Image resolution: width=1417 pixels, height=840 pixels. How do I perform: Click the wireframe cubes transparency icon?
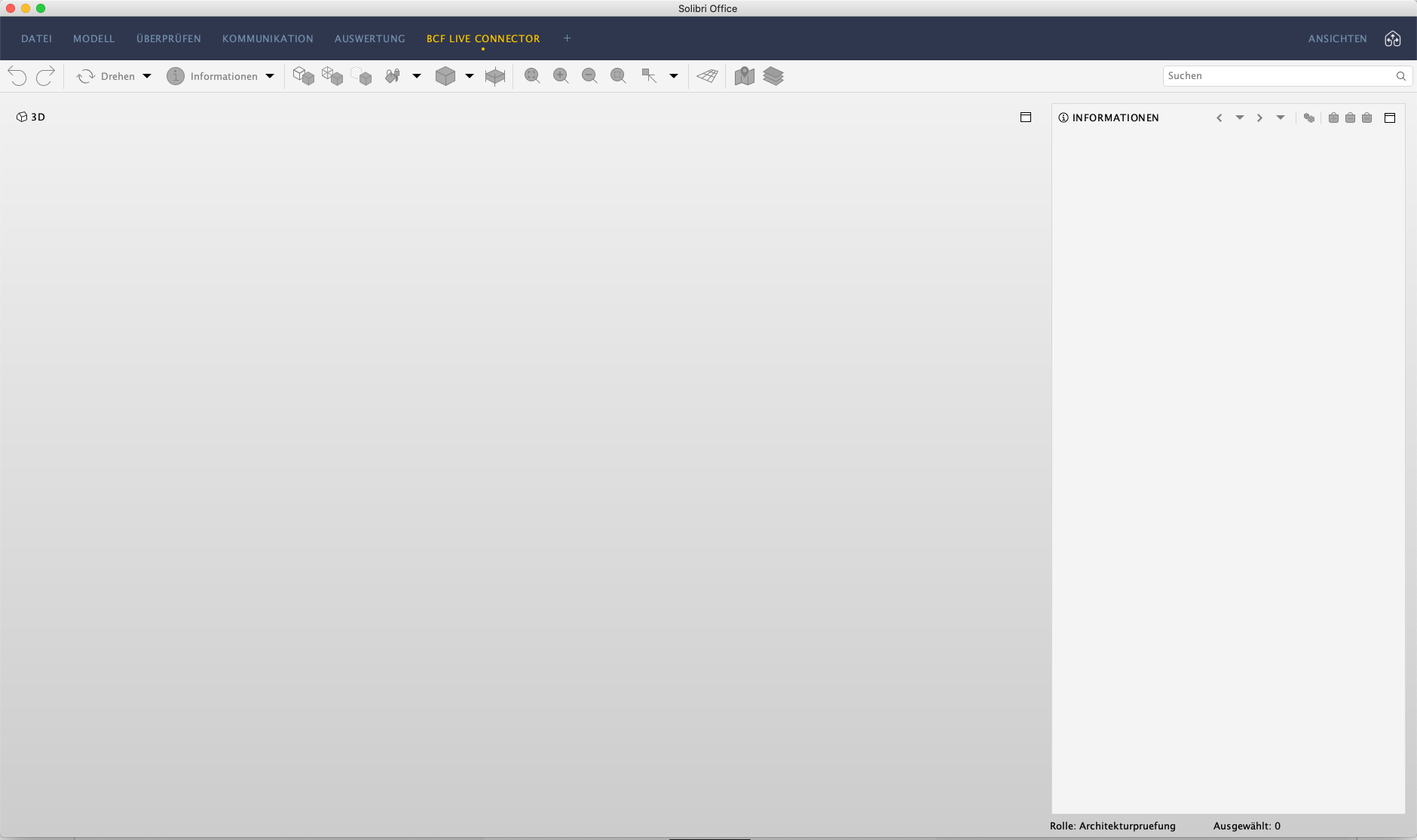coord(332,76)
